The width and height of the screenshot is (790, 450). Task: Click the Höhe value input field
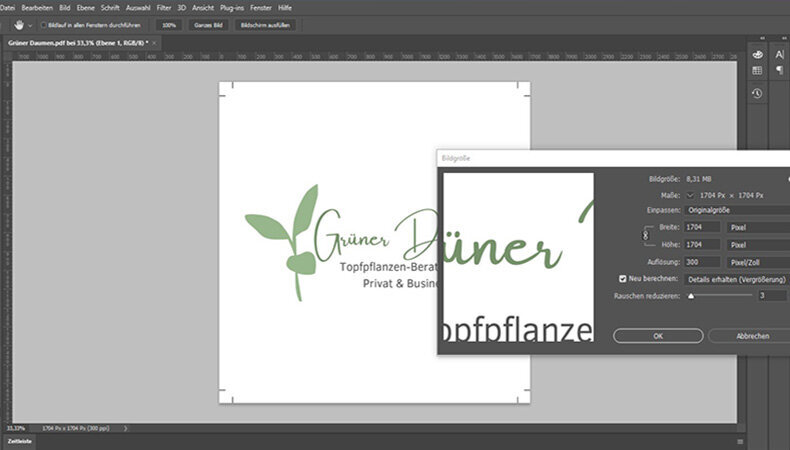pyautogui.click(x=704, y=244)
